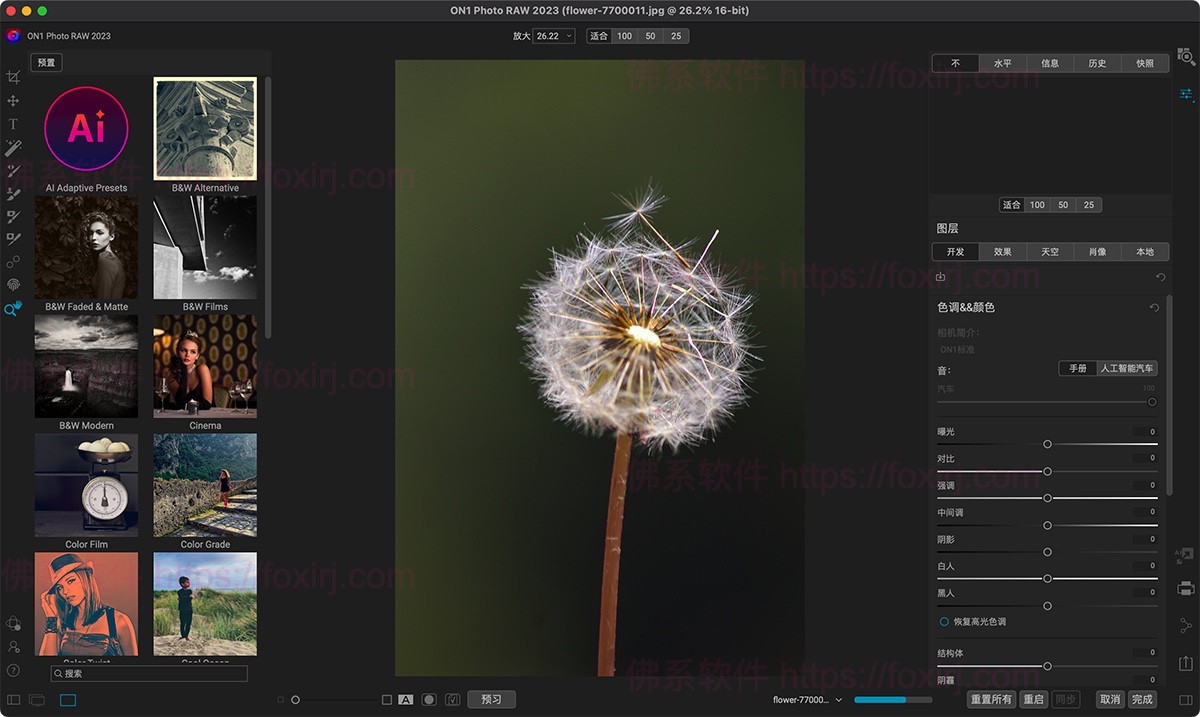1200x717 pixels.
Task: Click the 曝光 slider handle
Action: 1047,444
